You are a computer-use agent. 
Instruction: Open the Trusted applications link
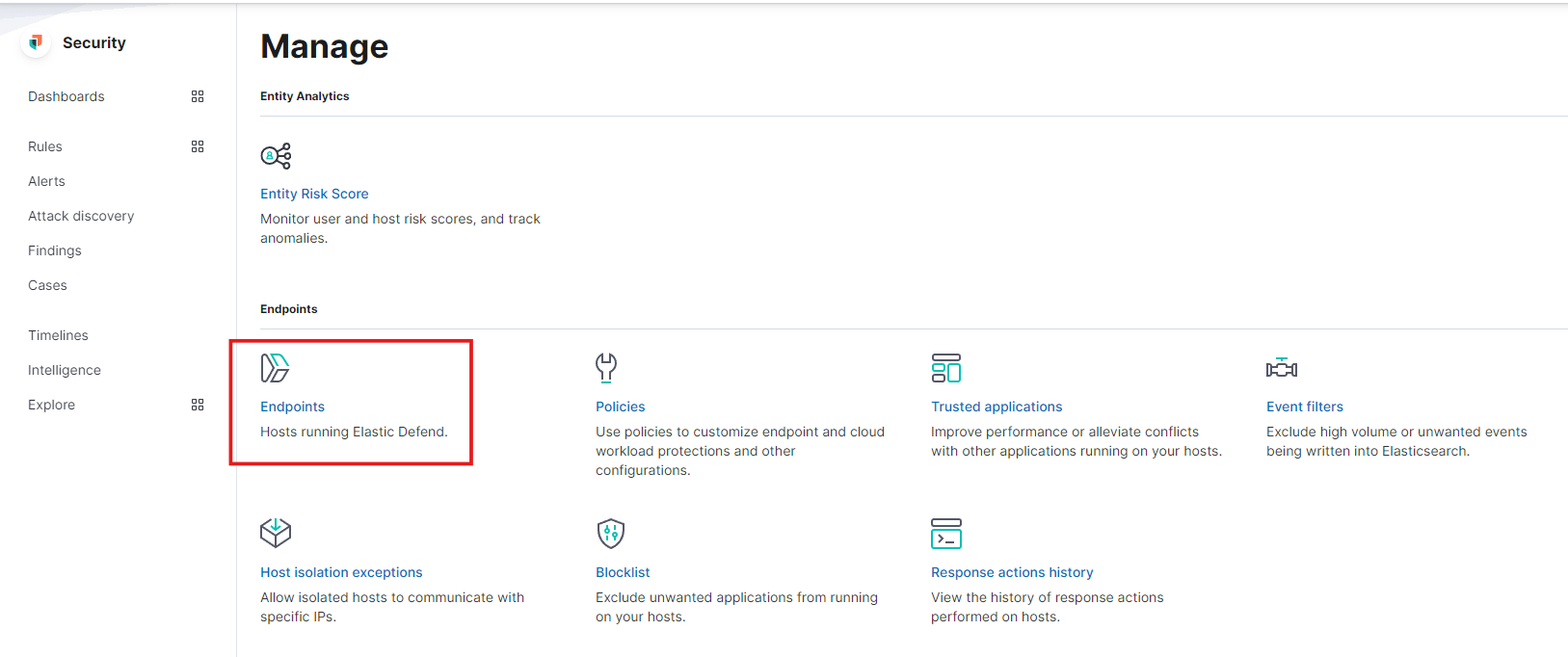point(997,407)
